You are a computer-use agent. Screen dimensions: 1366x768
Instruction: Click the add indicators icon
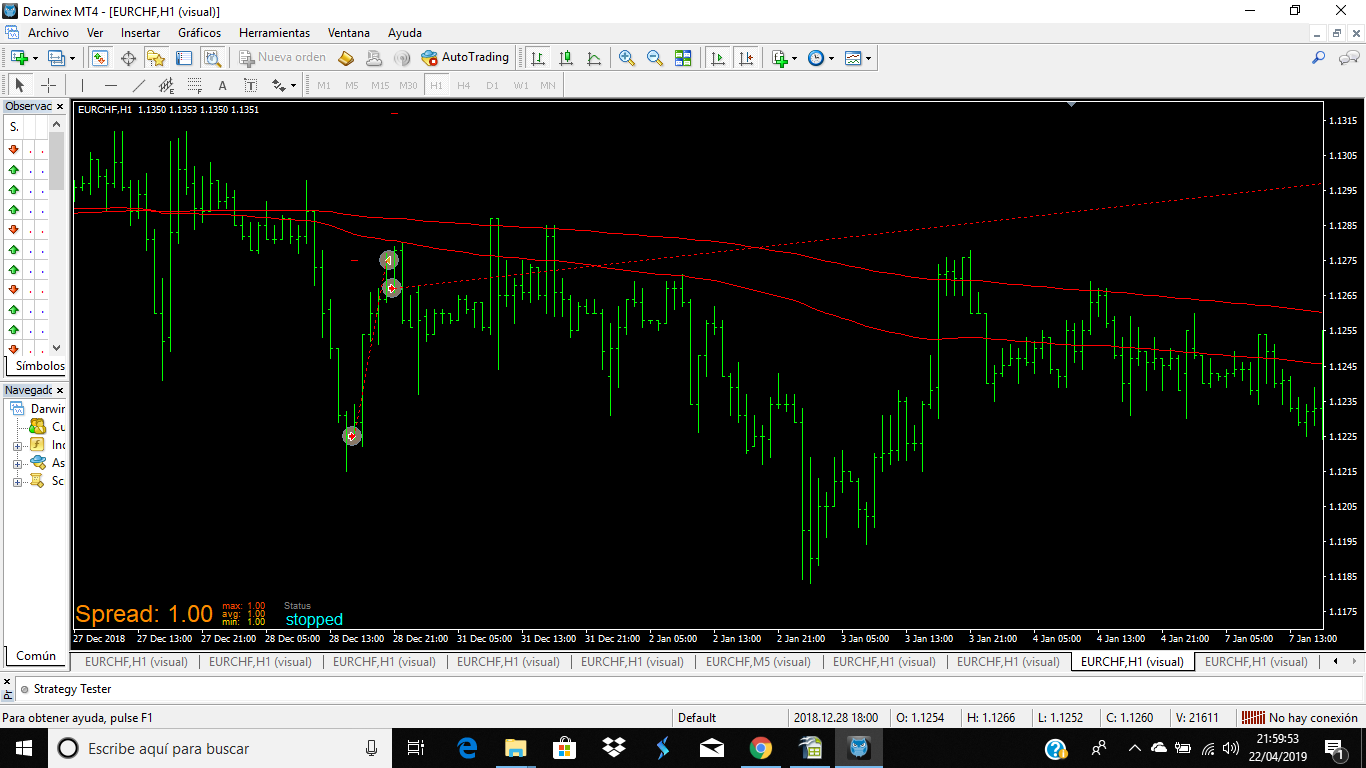pos(779,58)
